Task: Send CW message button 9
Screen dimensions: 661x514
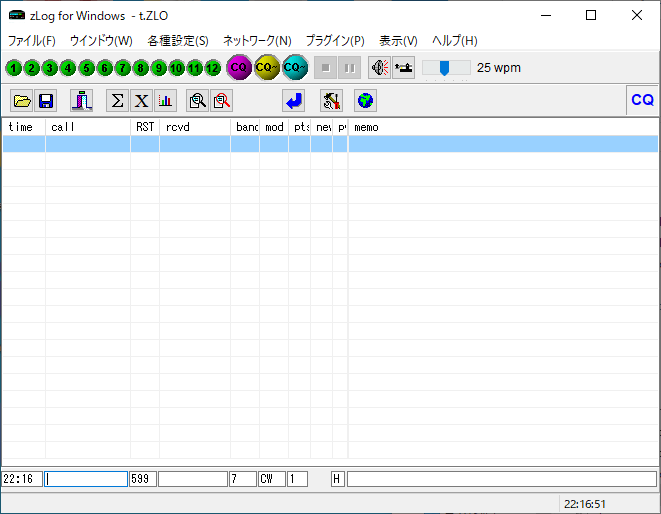Action: [159, 68]
